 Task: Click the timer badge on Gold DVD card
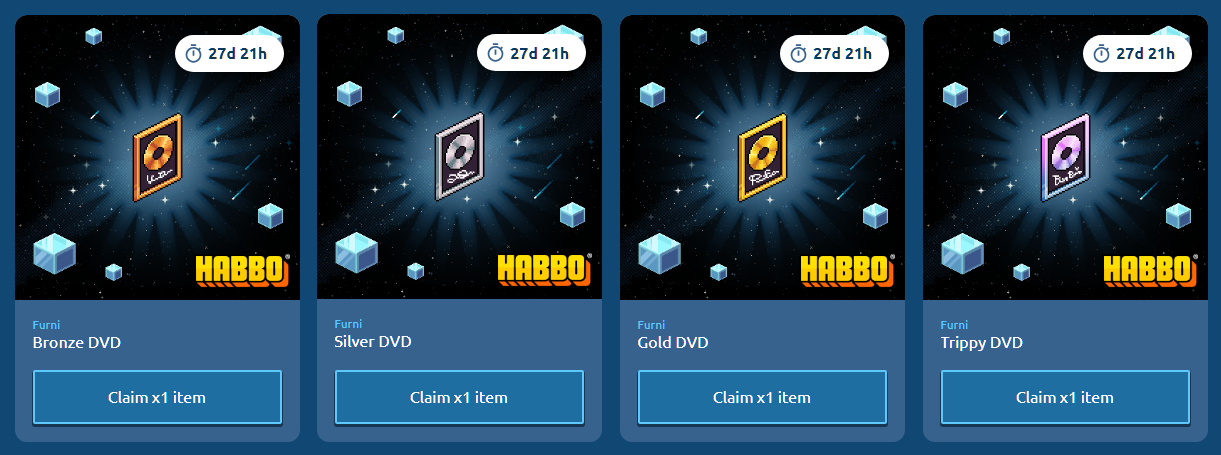pyautogui.click(x=834, y=53)
